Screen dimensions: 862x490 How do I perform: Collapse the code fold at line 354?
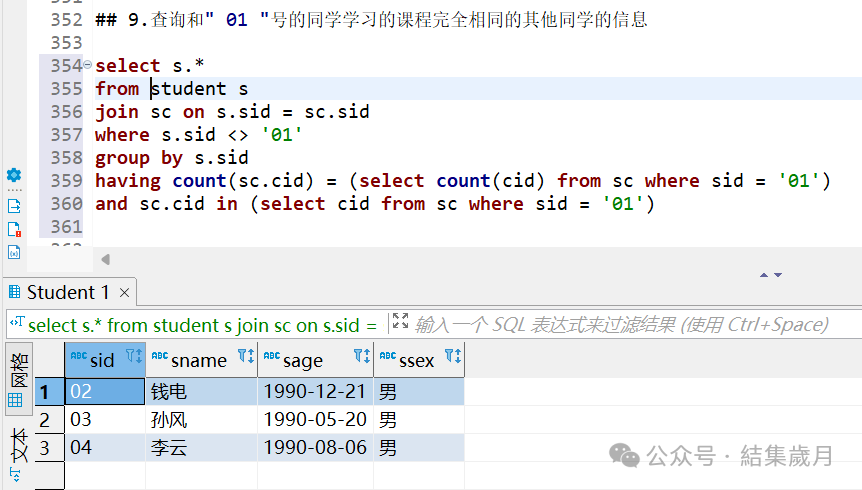[x=87, y=65]
